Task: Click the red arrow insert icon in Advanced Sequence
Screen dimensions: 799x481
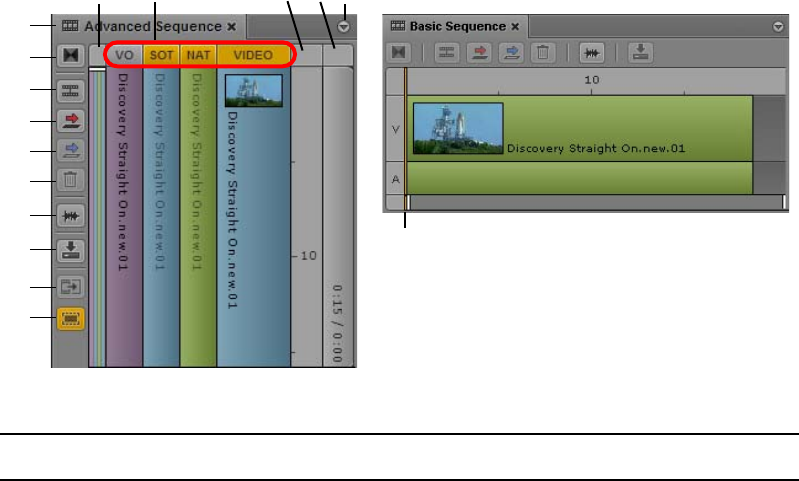Action: point(70,121)
